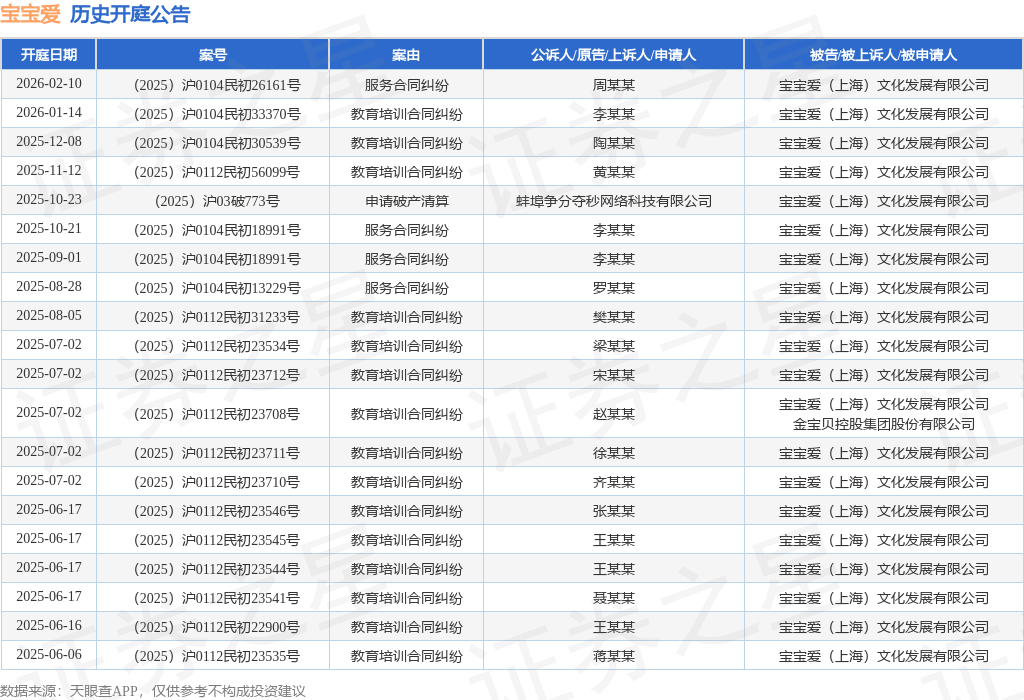The image size is (1024, 700).
Task: Select date cell 2025-09-01
Action: (49, 257)
